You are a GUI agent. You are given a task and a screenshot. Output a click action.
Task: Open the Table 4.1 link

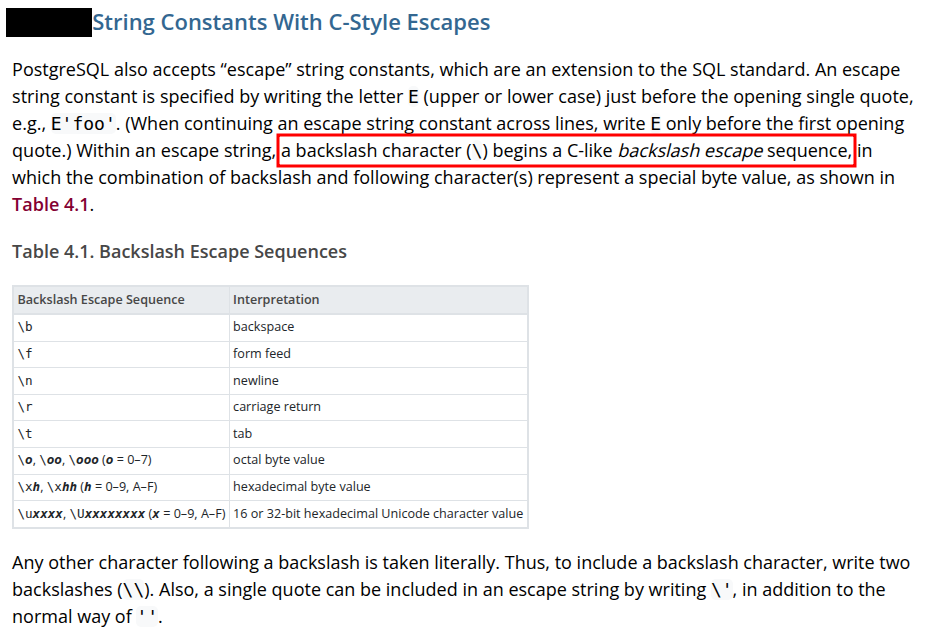point(51,205)
